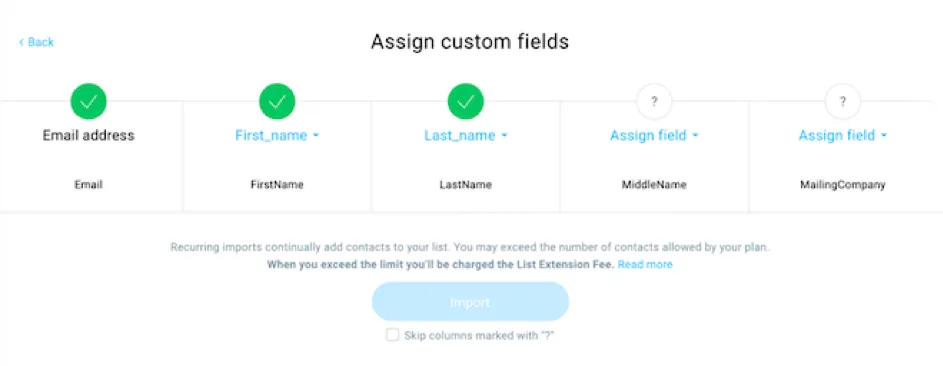943x366 pixels.
Task: Click the FirstName column source label
Action: pyautogui.click(x=277, y=185)
